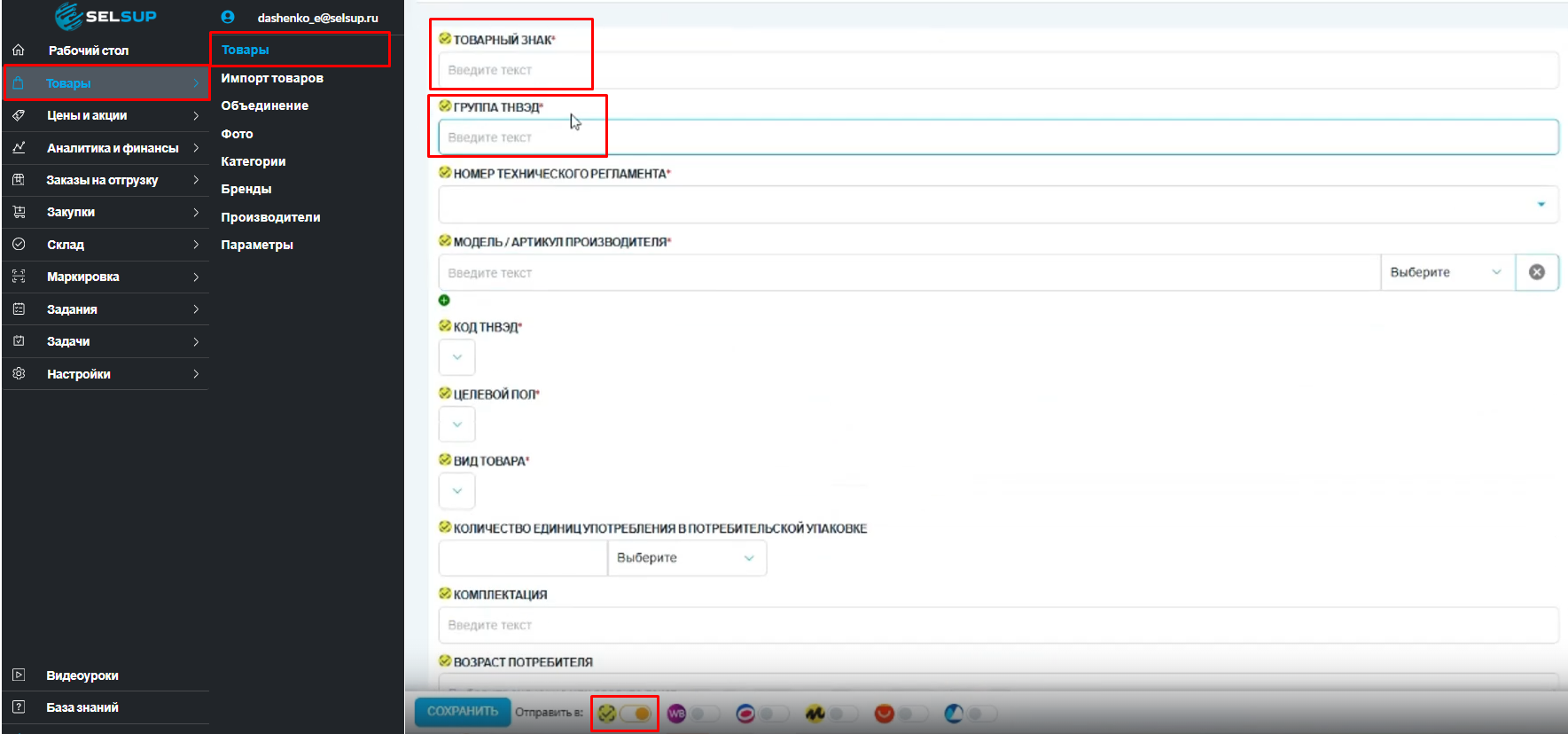Expand the Настройки menu chevron

(x=196, y=373)
